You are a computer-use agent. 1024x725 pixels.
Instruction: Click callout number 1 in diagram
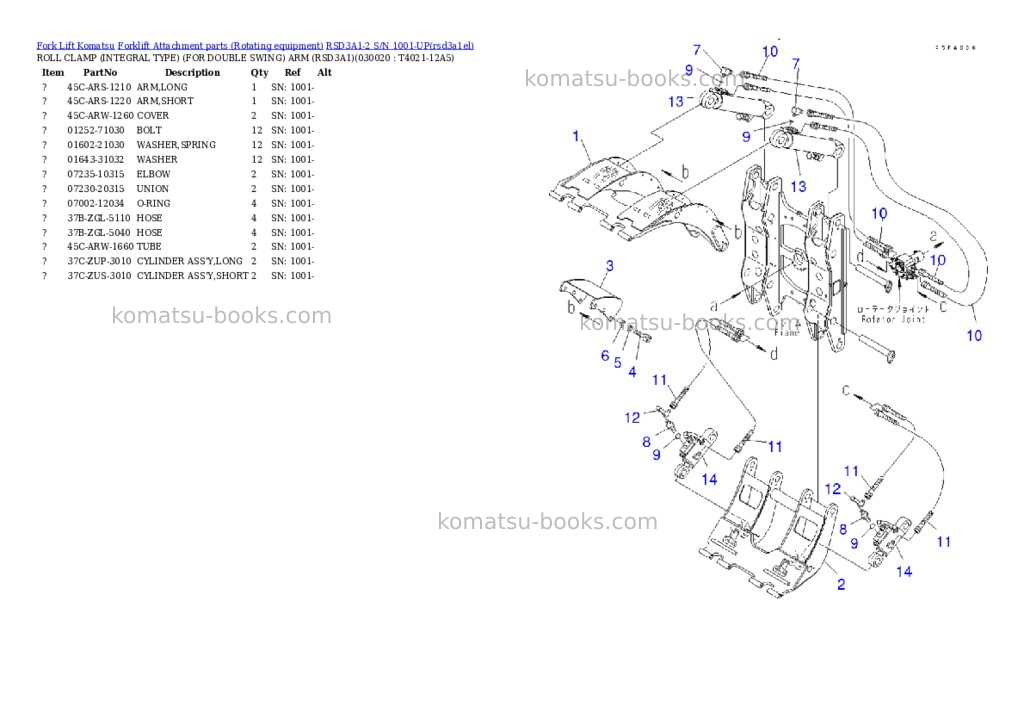(576, 137)
